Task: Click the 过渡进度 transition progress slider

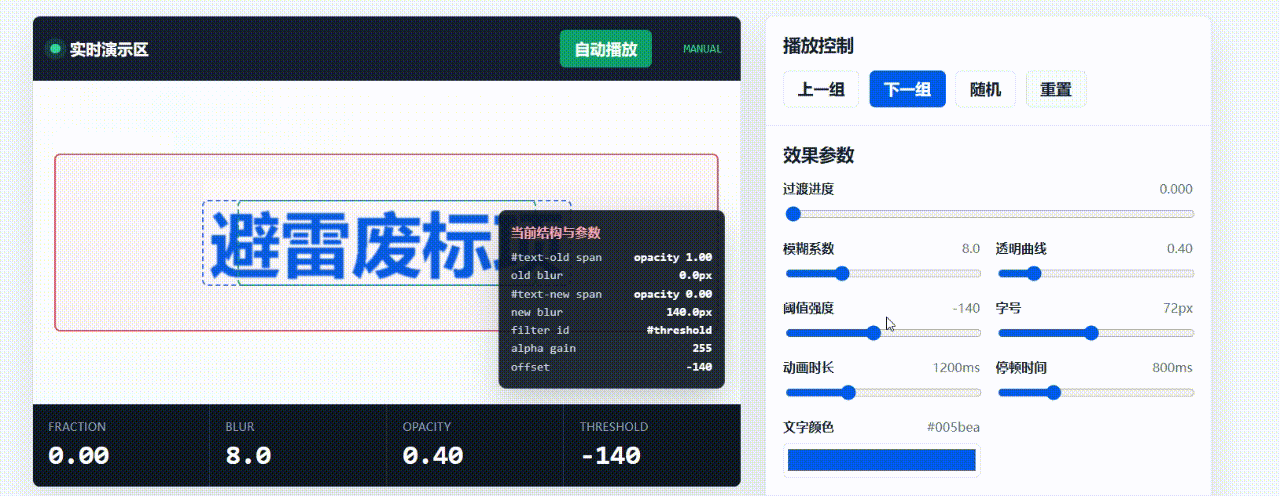Action: pos(988,214)
